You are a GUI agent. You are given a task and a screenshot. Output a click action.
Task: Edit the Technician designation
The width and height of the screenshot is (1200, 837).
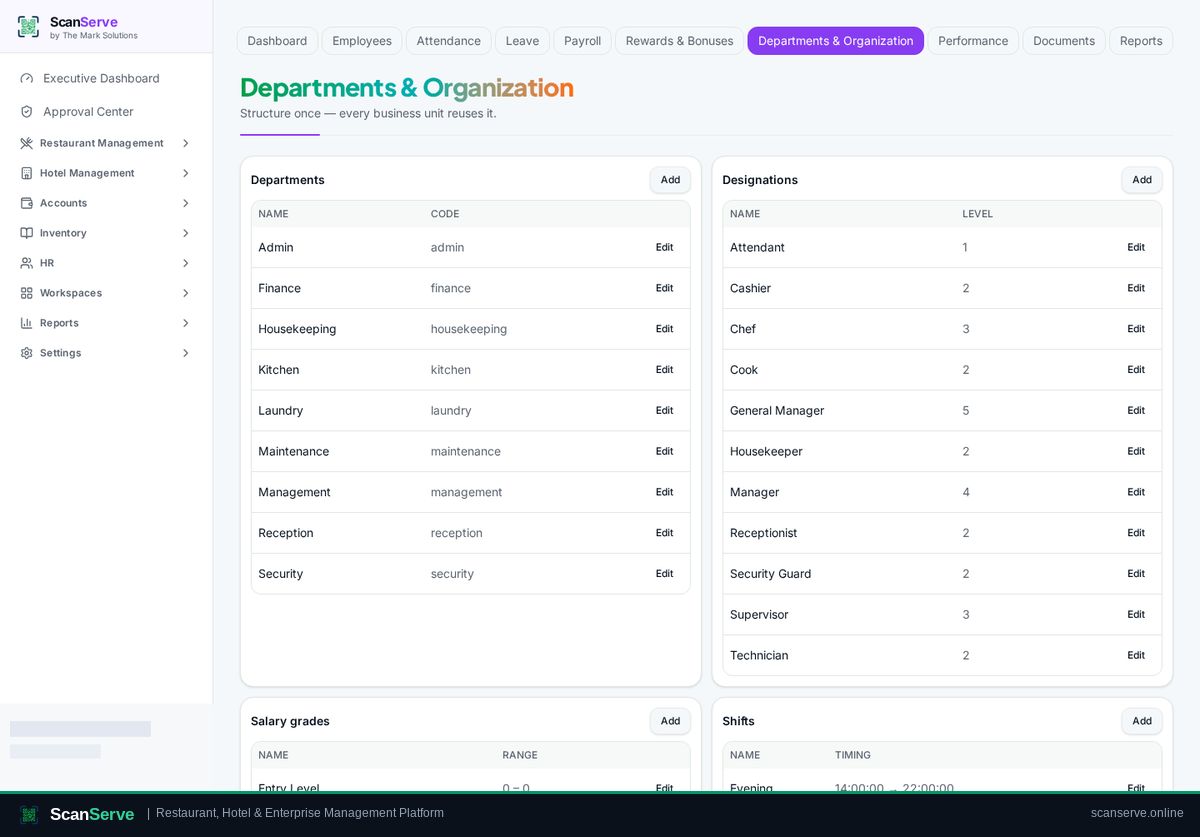pos(1136,656)
